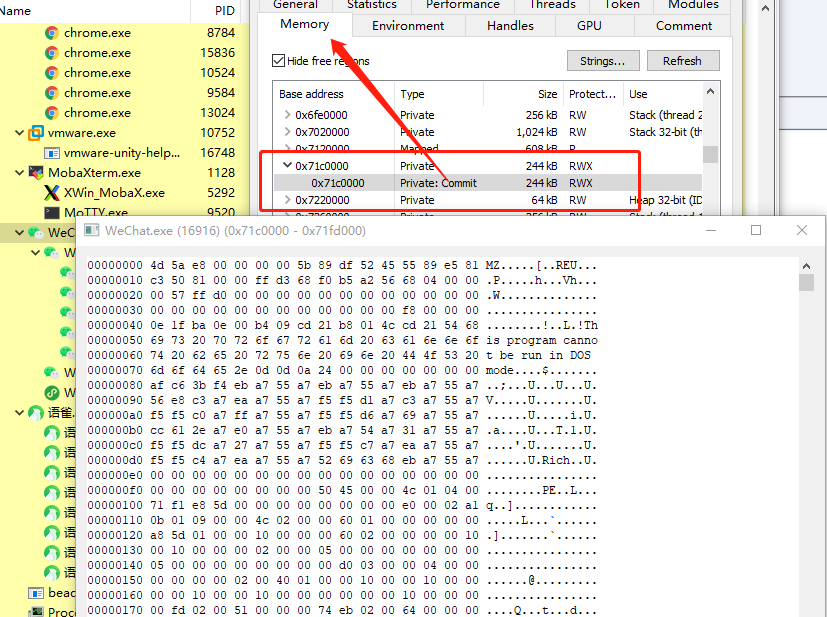Switch to the Memory tab
Screen dimensions: 827x617
pyautogui.click(x=304, y=24)
